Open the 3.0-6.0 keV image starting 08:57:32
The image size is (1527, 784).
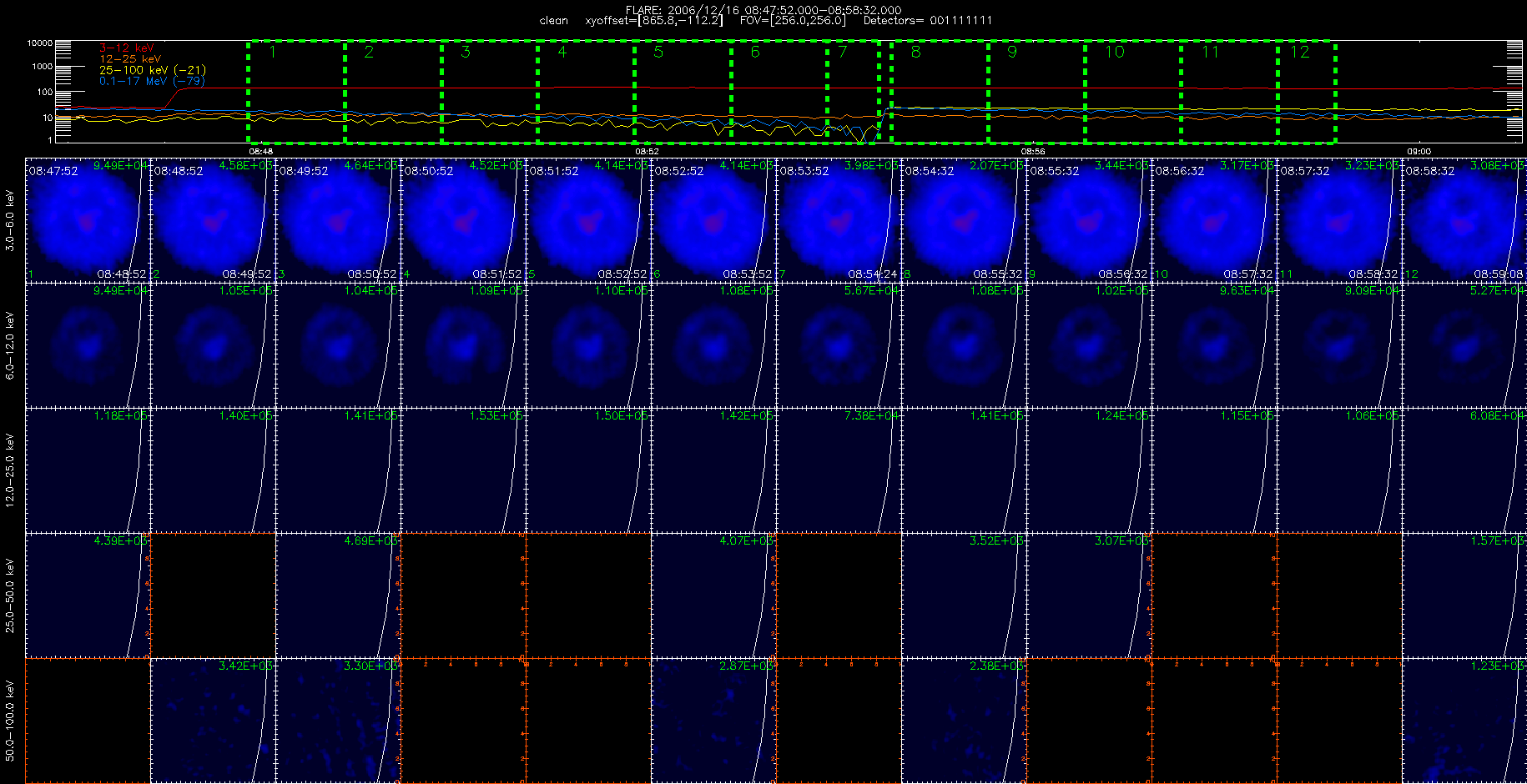tap(1339, 219)
